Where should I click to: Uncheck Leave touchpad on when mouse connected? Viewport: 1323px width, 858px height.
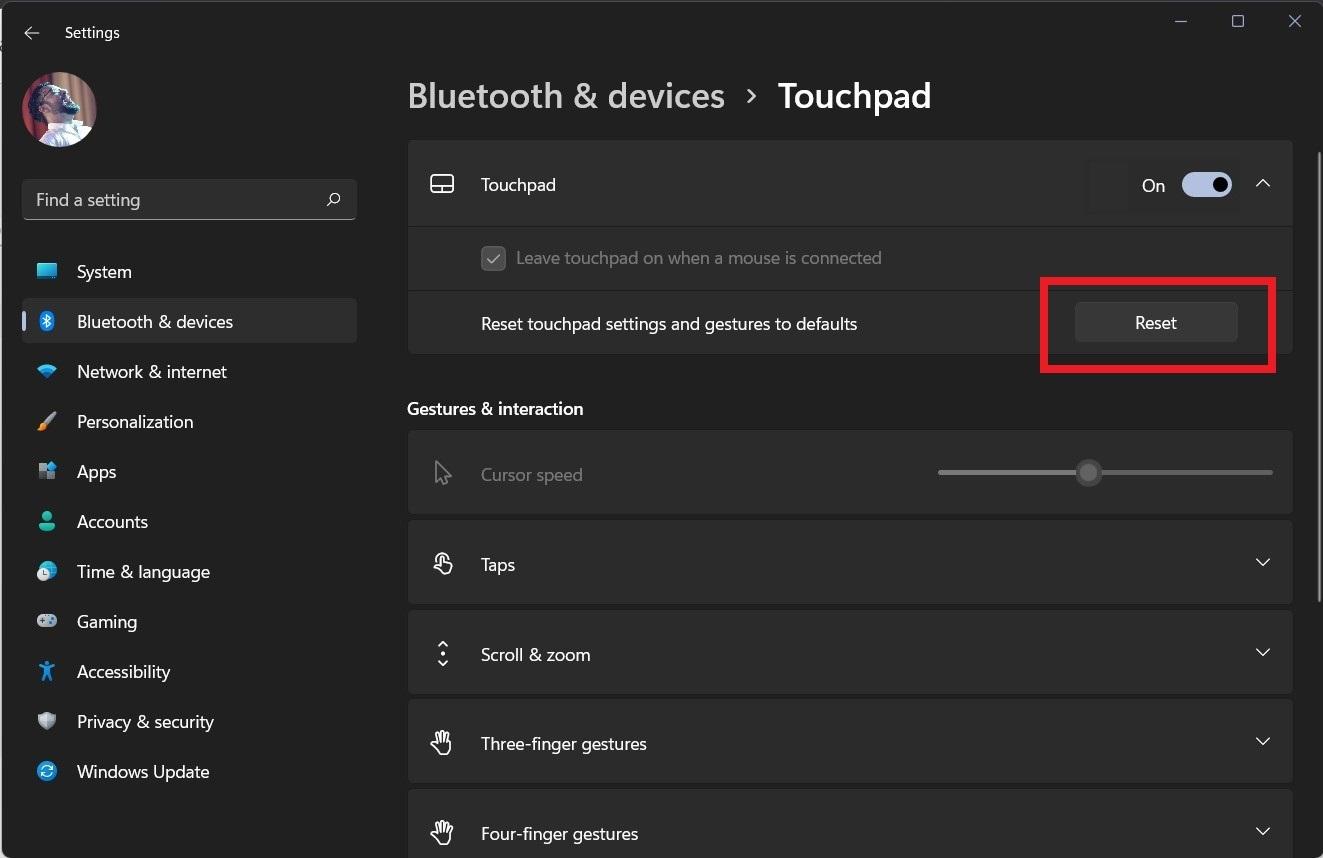point(493,259)
